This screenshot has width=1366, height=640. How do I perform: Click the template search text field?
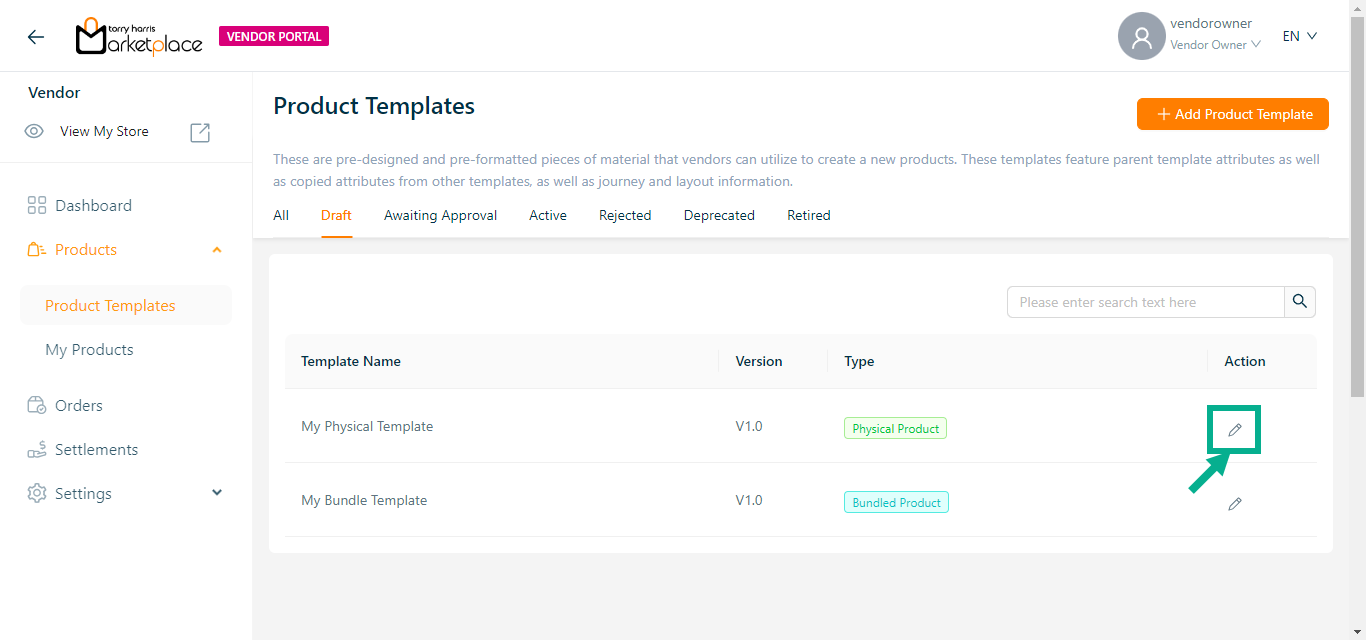pyautogui.click(x=1145, y=302)
